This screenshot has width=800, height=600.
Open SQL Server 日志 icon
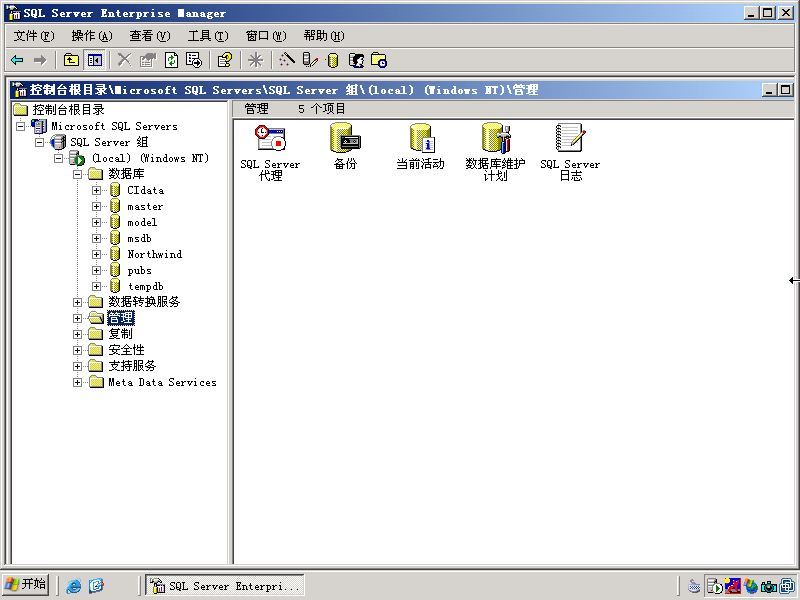tap(570, 152)
